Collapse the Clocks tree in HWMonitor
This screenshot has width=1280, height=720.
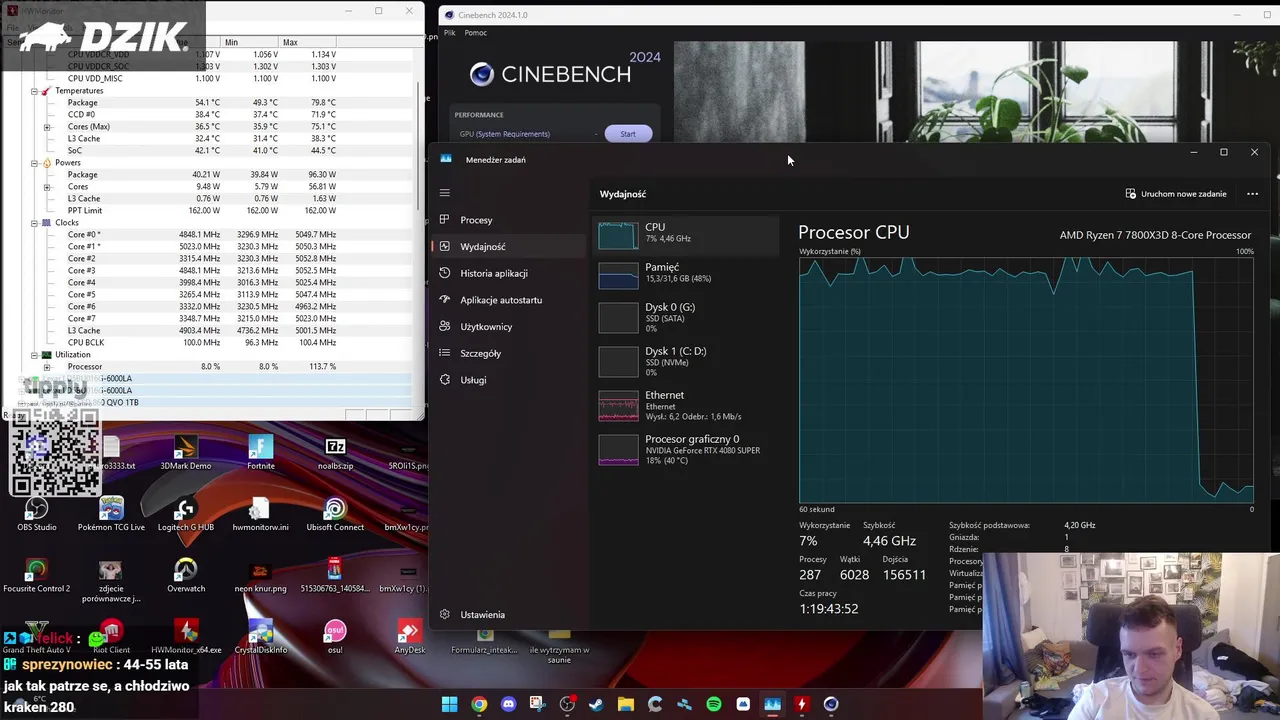pyautogui.click(x=34, y=223)
